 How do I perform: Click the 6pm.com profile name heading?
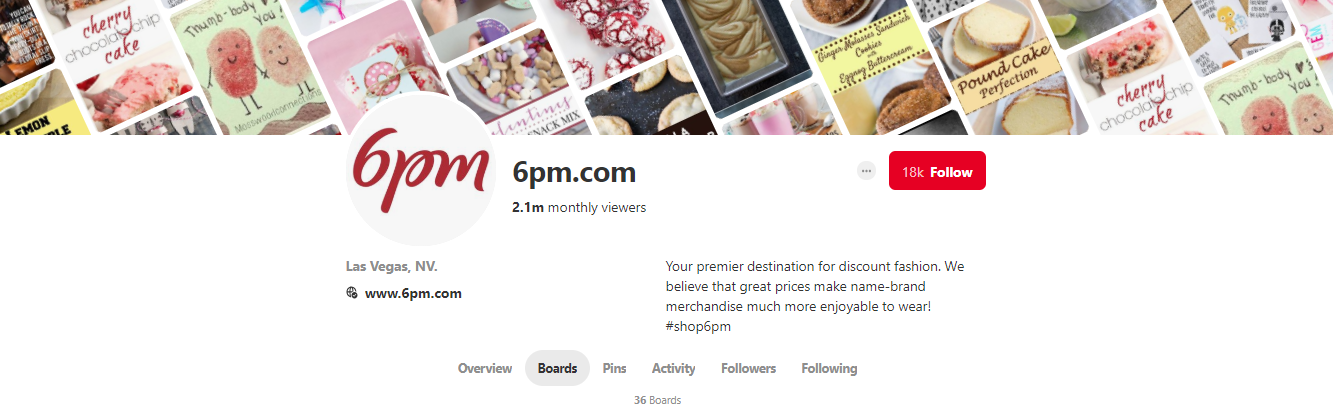[x=574, y=172]
